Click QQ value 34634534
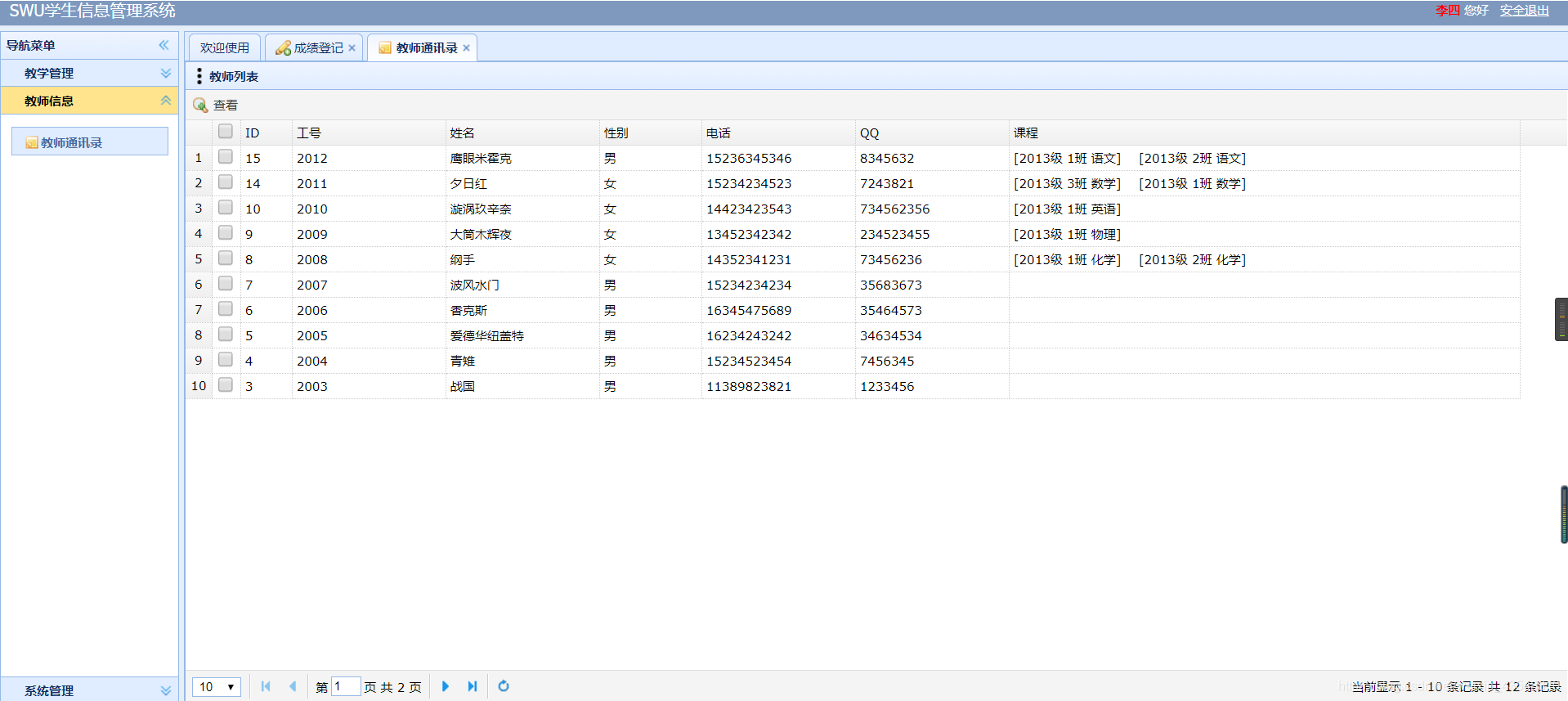The height and width of the screenshot is (701, 1568). [891, 336]
